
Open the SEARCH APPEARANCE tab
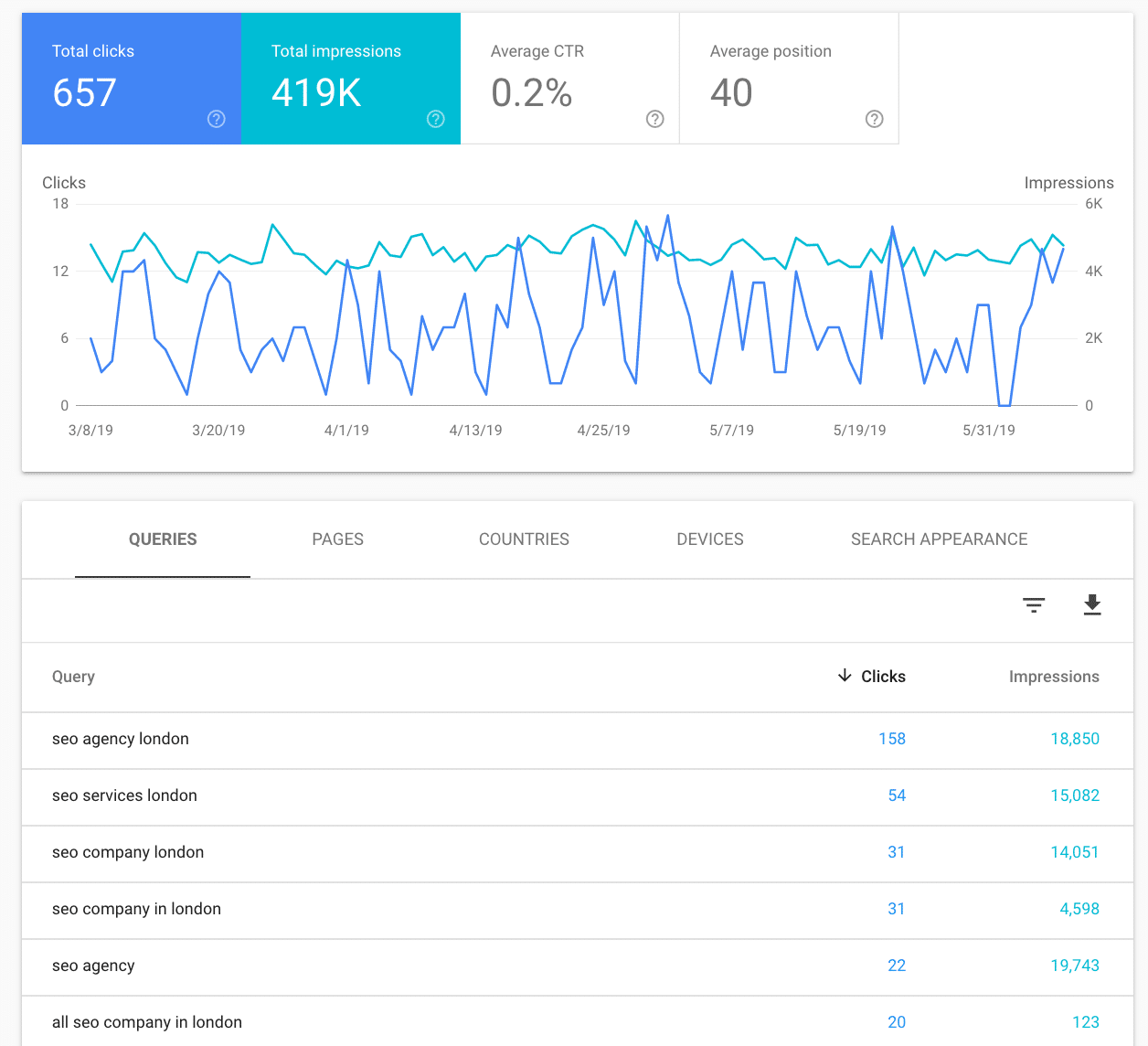pos(939,539)
